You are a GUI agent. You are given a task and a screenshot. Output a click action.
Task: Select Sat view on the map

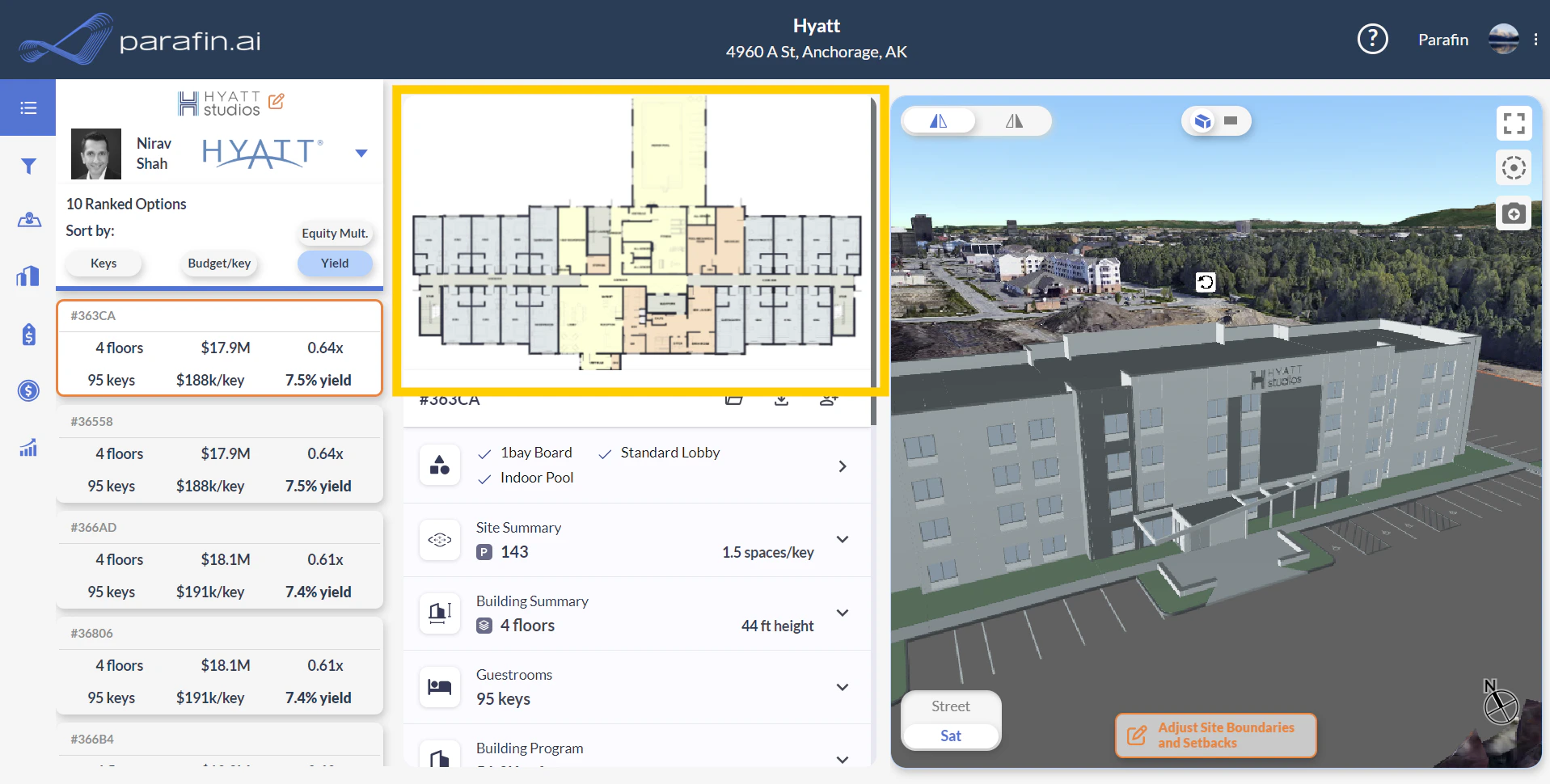point(950,736)
